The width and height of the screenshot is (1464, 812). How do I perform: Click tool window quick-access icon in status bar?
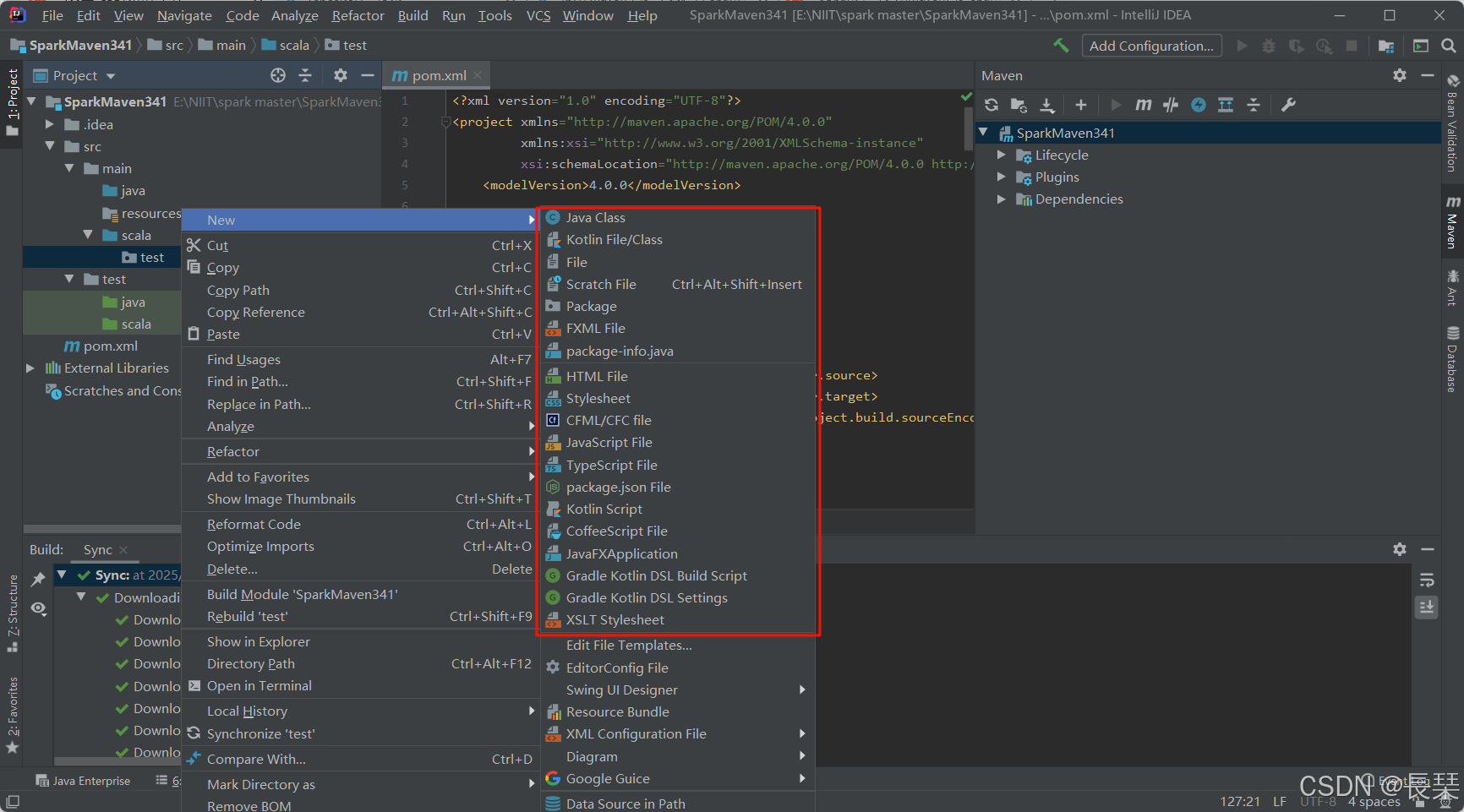coord(13,801)
